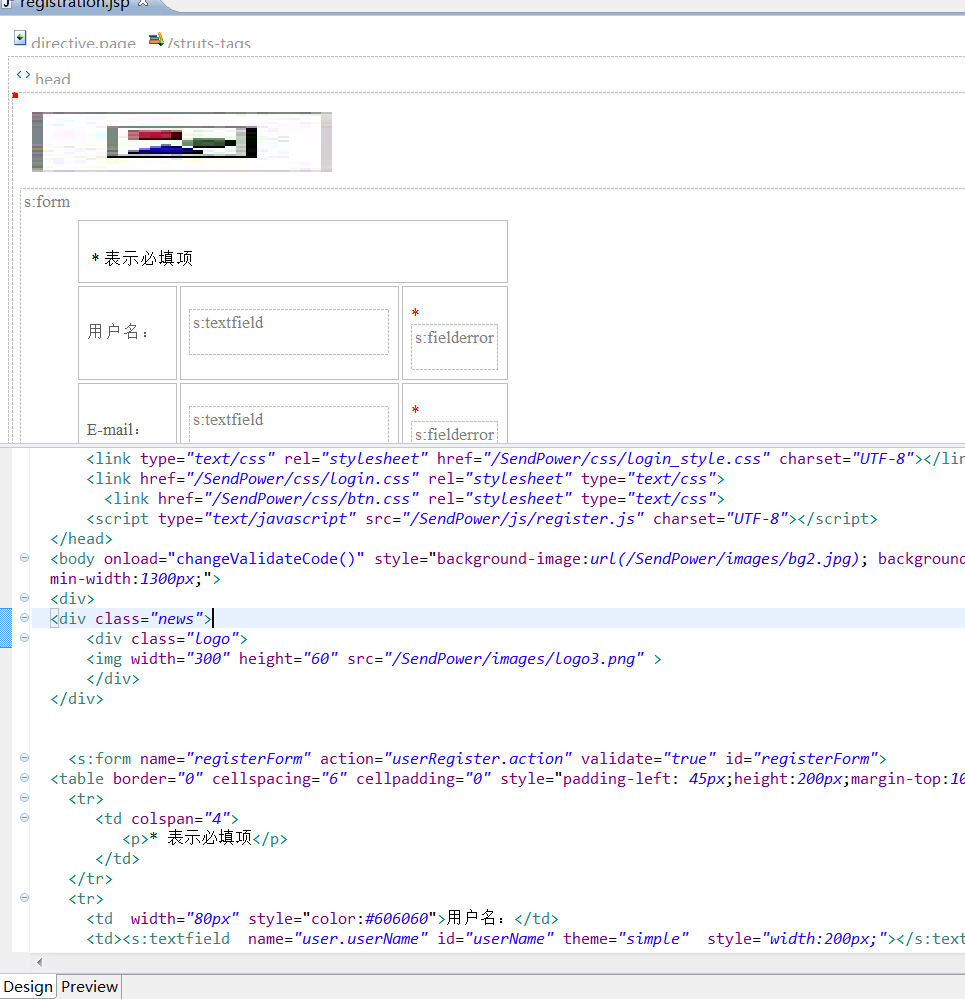Collapse the div class logo fold

pos(24,638)
